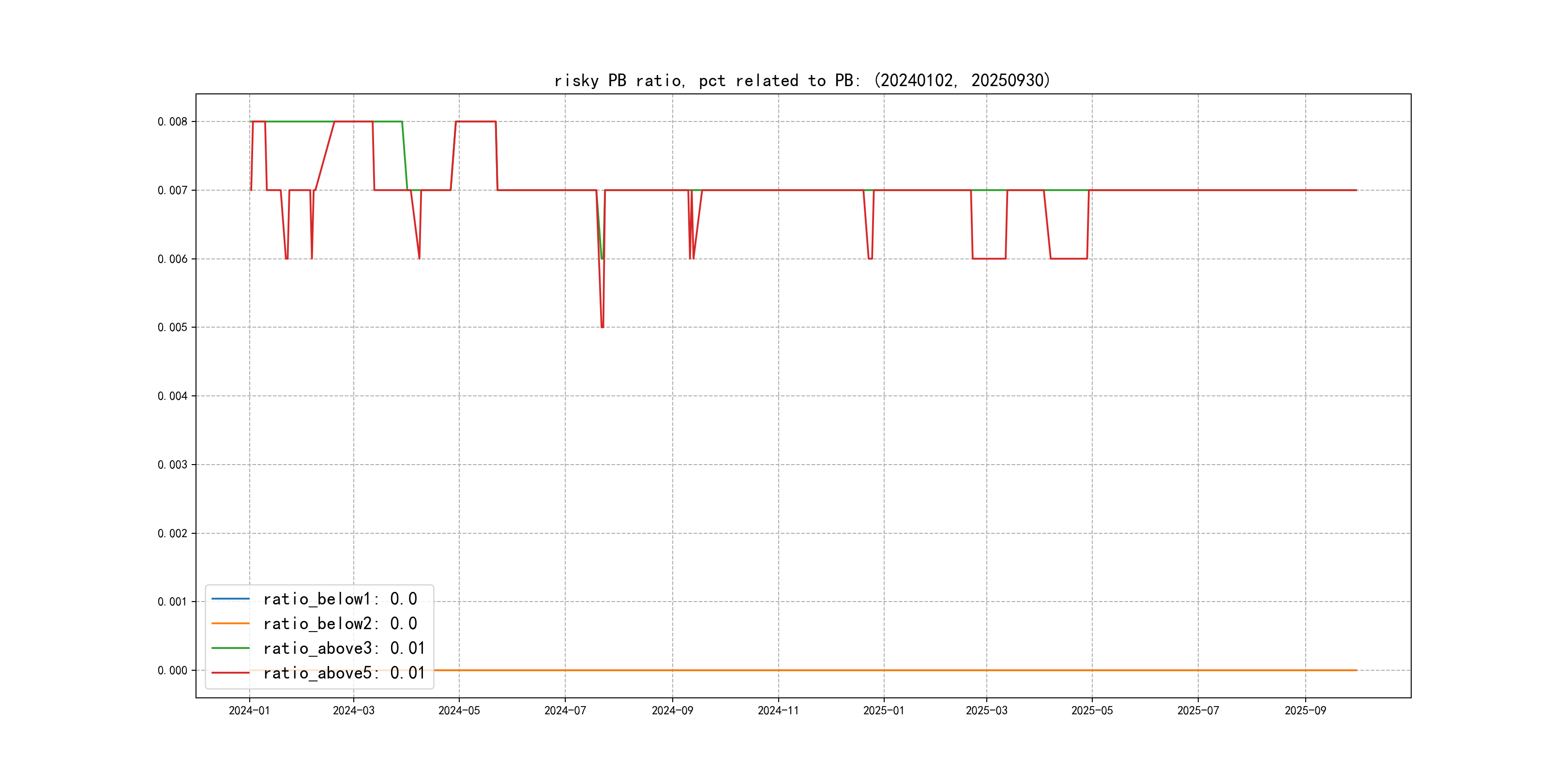Click the ratio_above5 legend entry
The height and width of the screenshot is (784, 1568).
pyautogui.click(x=343, y=673)
